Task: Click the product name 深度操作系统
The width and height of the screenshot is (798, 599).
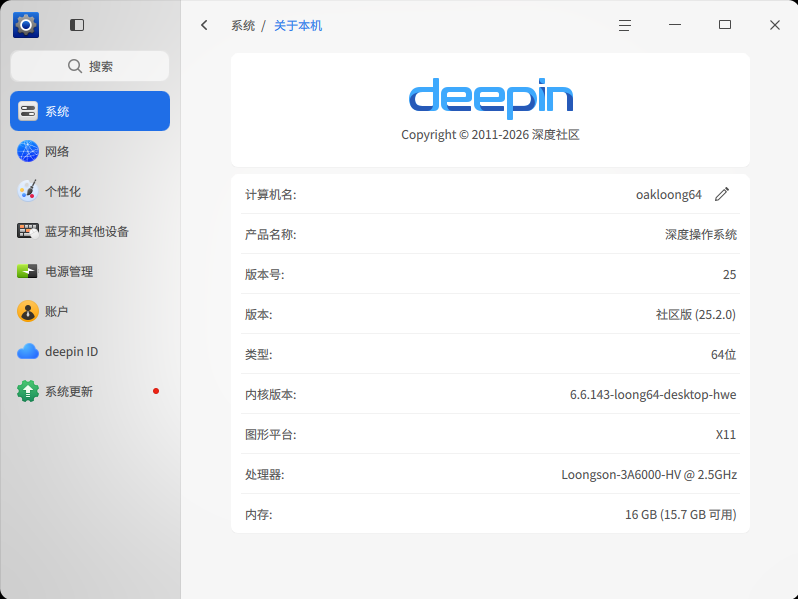Action: click(x=701, y=235)
